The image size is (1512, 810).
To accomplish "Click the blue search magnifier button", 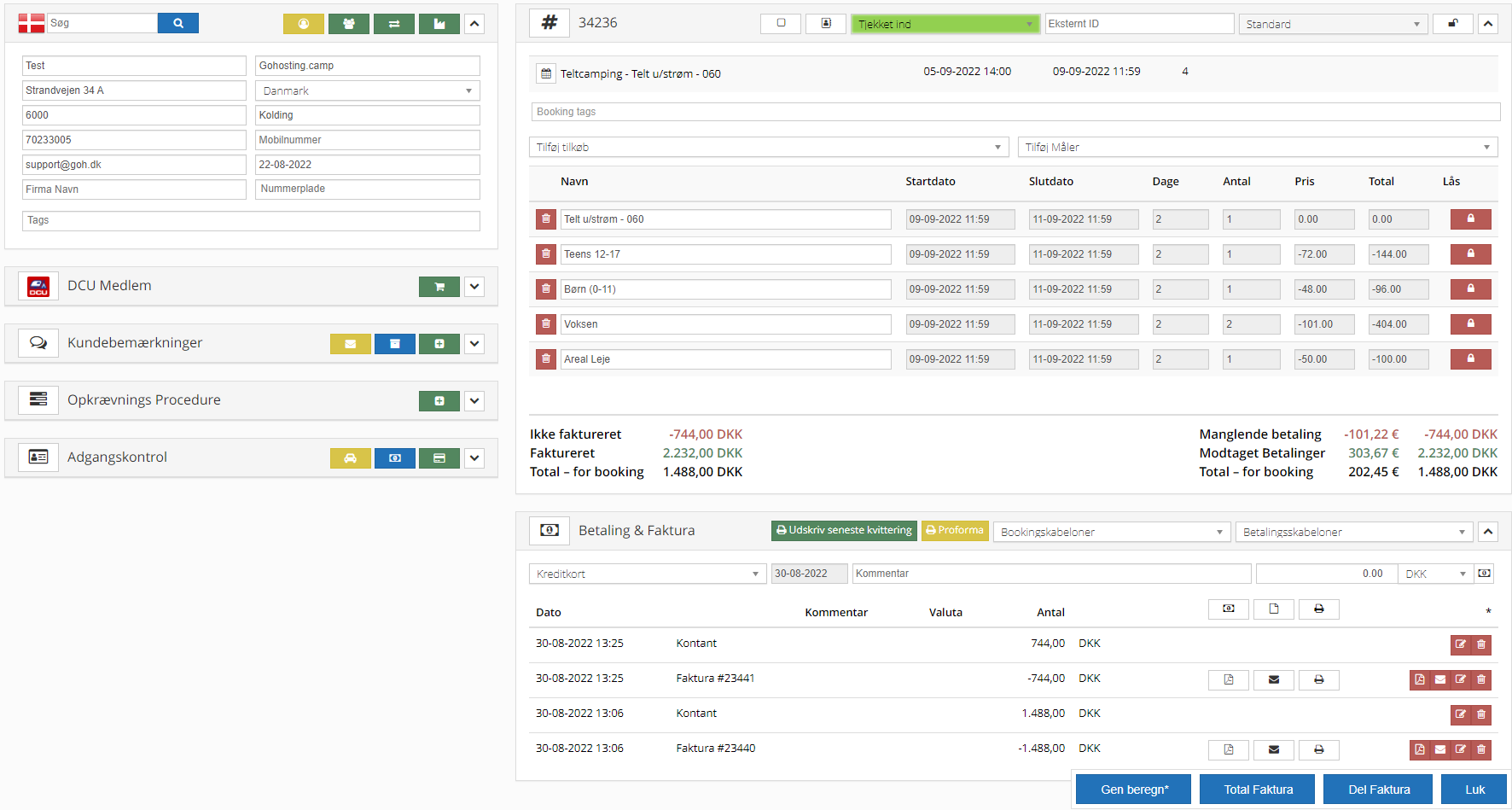I will [x=177, y=23].
